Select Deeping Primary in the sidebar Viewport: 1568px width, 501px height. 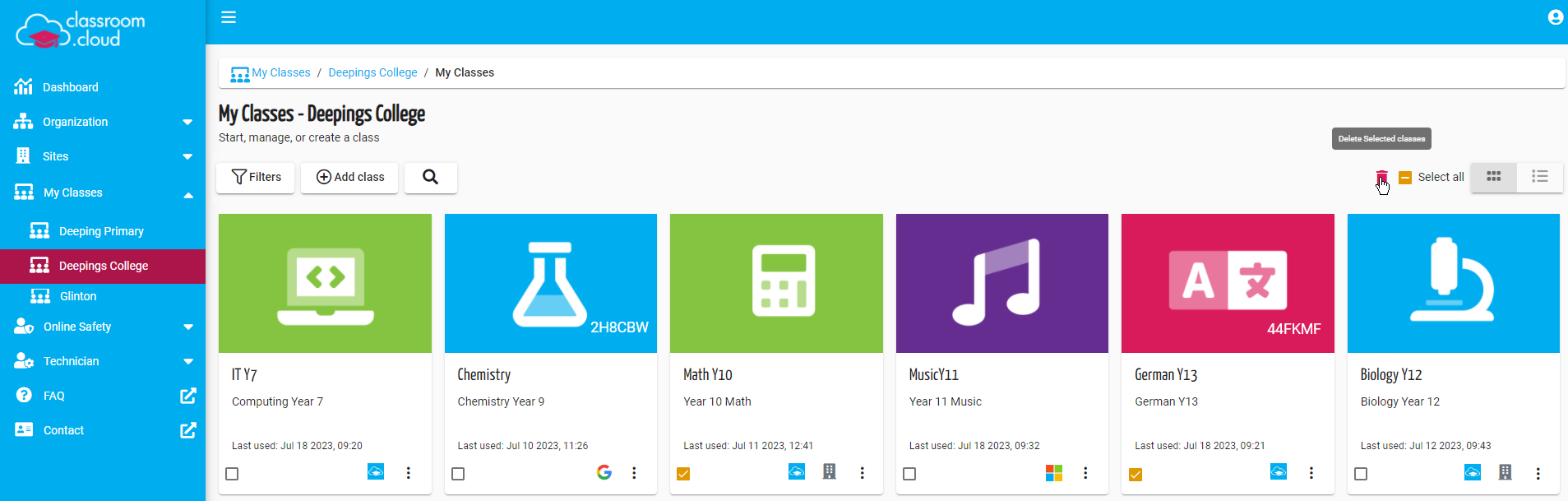[x=101, y=231]
